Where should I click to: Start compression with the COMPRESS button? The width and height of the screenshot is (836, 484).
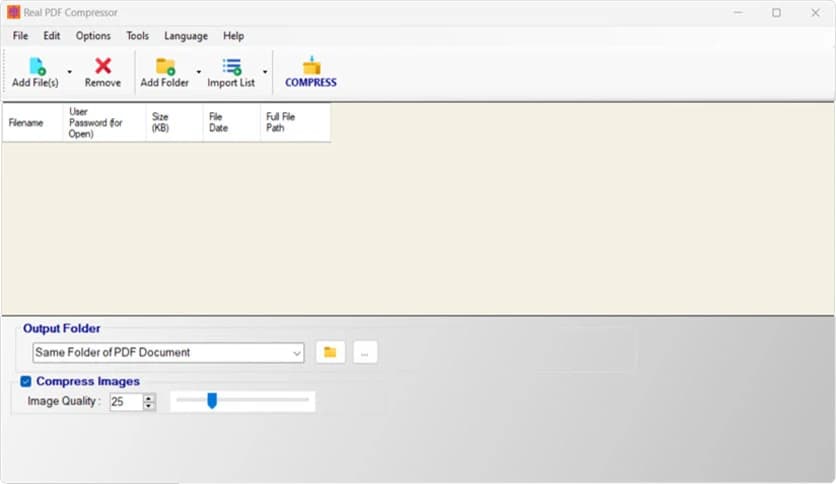(x=311, y=72)
